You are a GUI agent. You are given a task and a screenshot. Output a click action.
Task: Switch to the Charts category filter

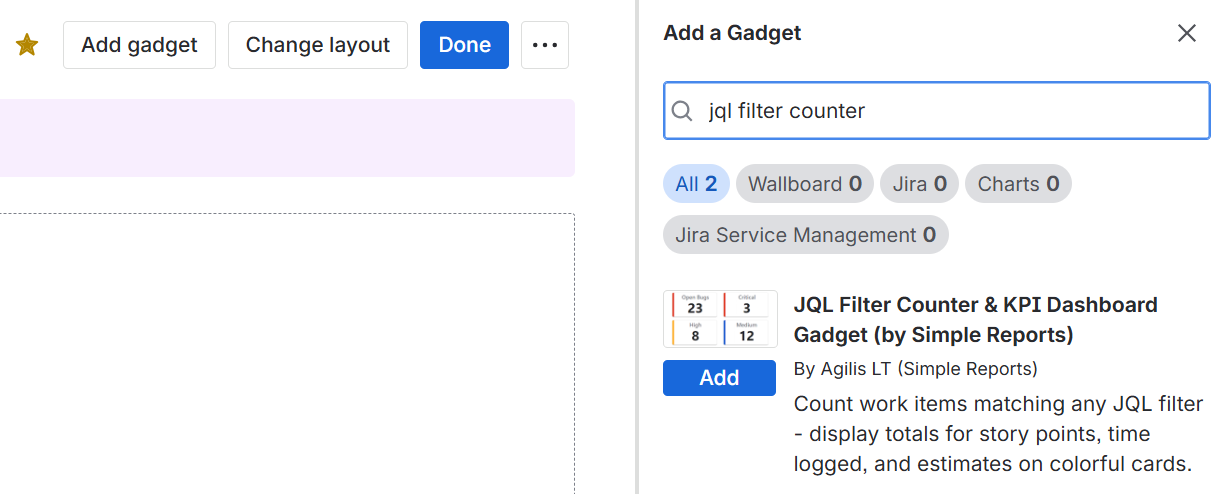(x=1018, y=184)
